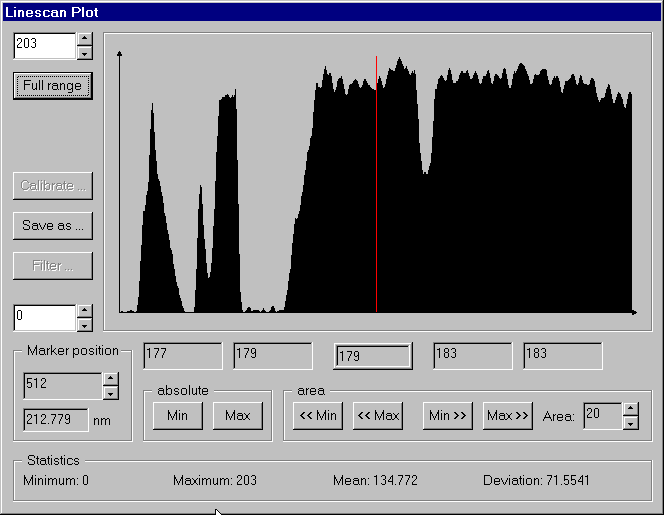Increase the Area value spinner
The height and width of the screenshot is (515, 664).
coord(630,409)
